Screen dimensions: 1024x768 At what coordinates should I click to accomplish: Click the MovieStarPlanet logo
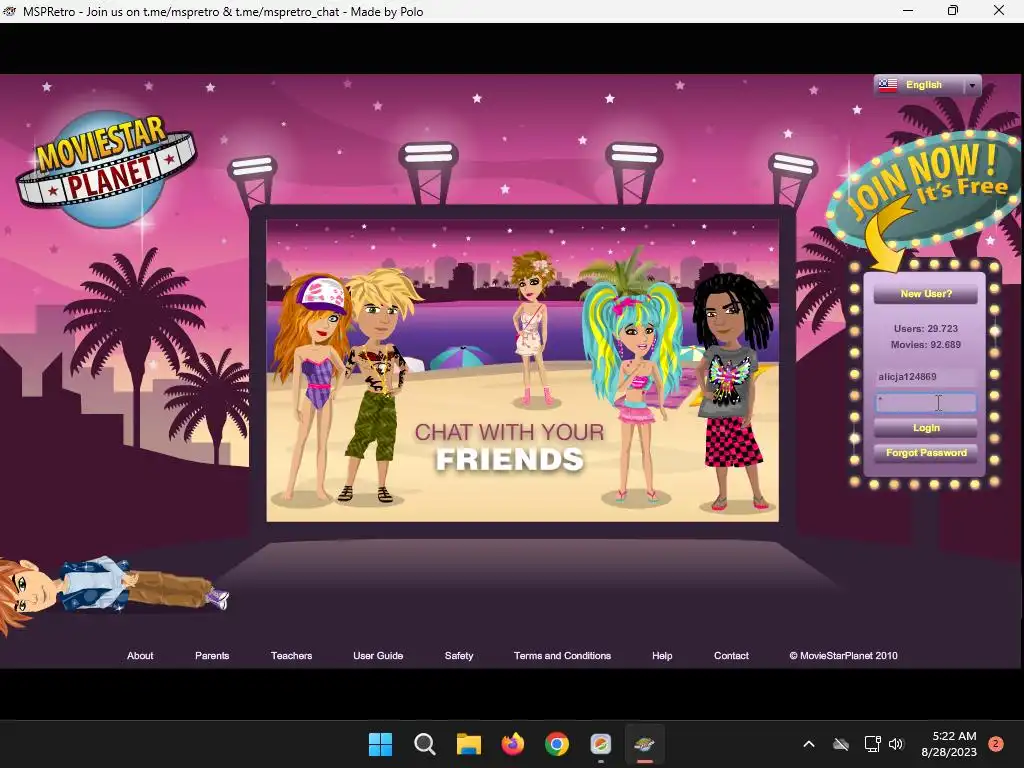(106, 168)
